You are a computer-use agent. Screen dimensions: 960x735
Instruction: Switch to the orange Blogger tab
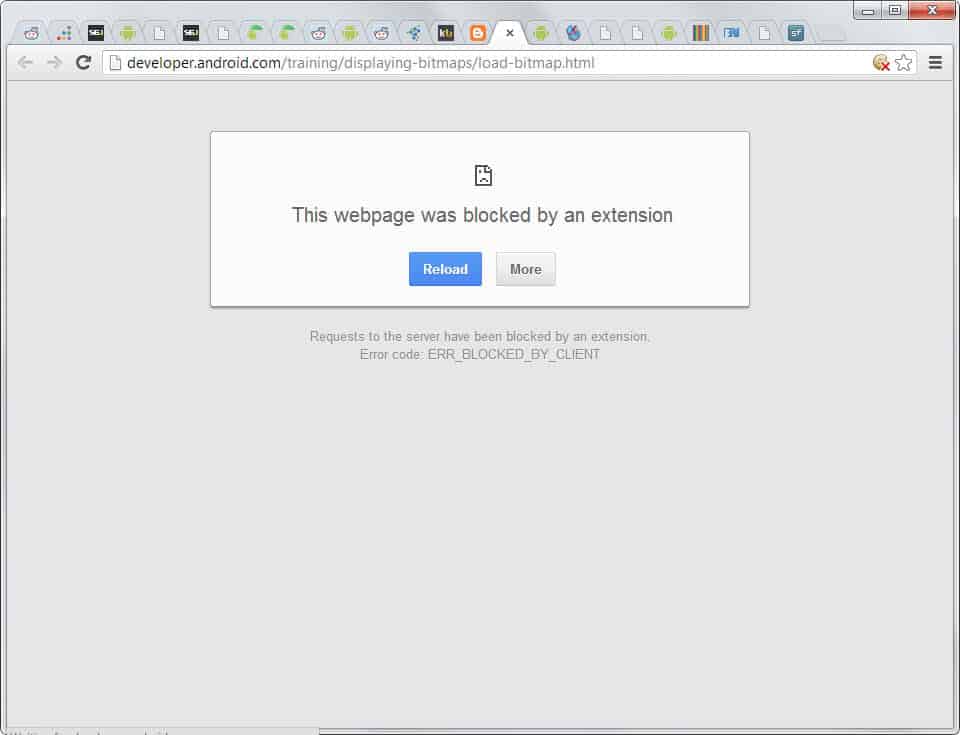[x=478, y=33]
